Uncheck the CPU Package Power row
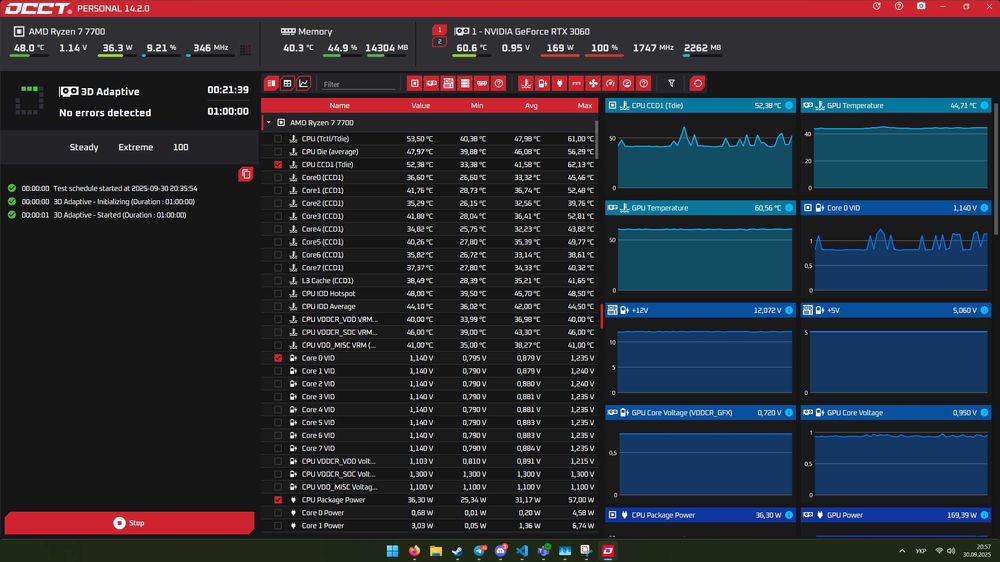1000x562 pixels. (x=278, y=499)
